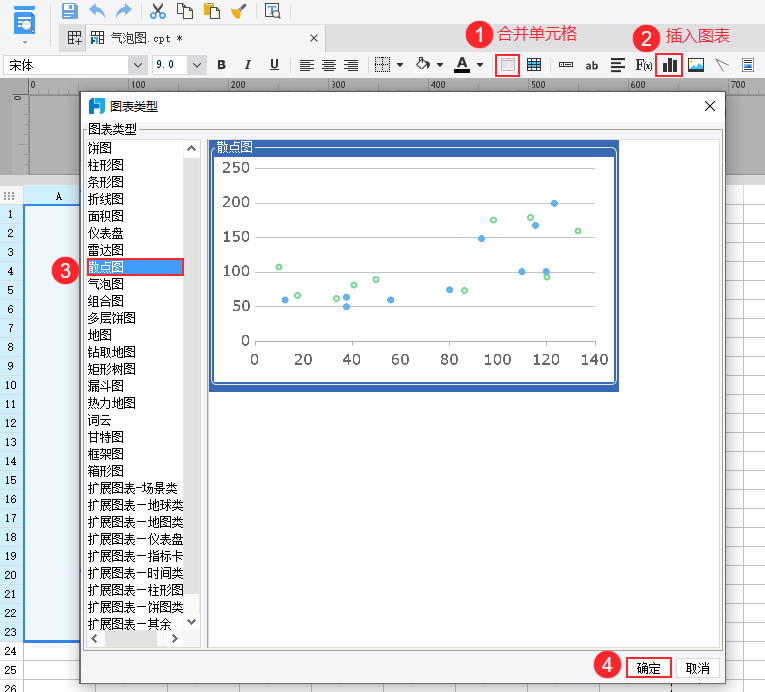Screen dimensions: 765x692
Task: Click the chart list scroll down arrow
Action: 192,622
